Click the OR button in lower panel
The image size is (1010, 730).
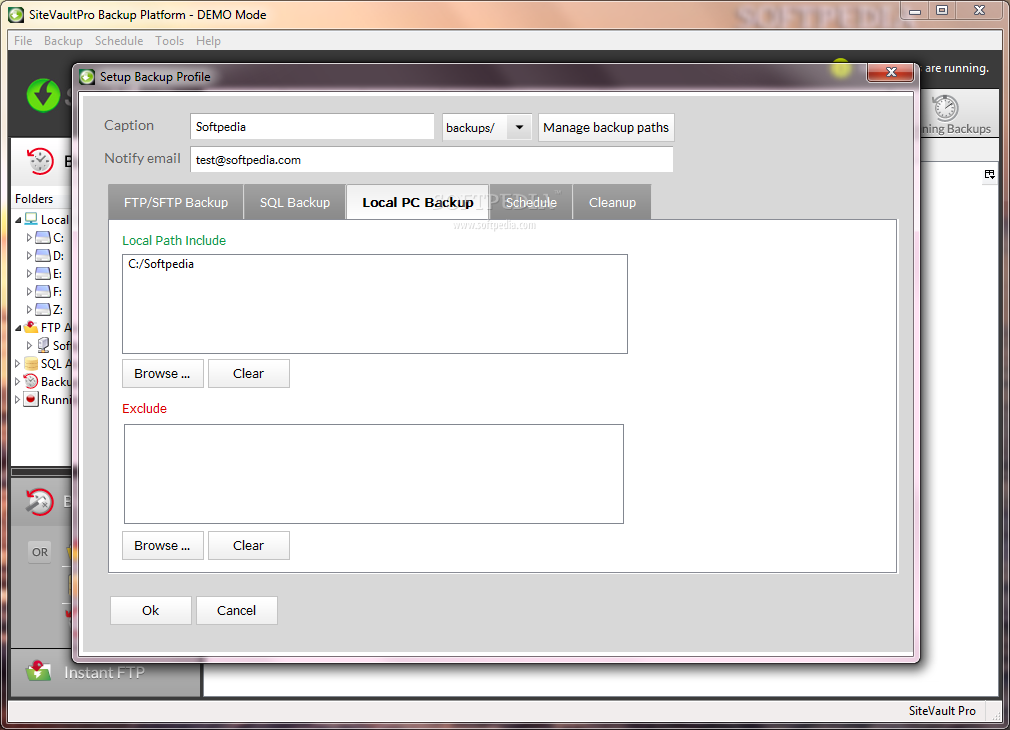pyautogui.click(x=40, y=552)
